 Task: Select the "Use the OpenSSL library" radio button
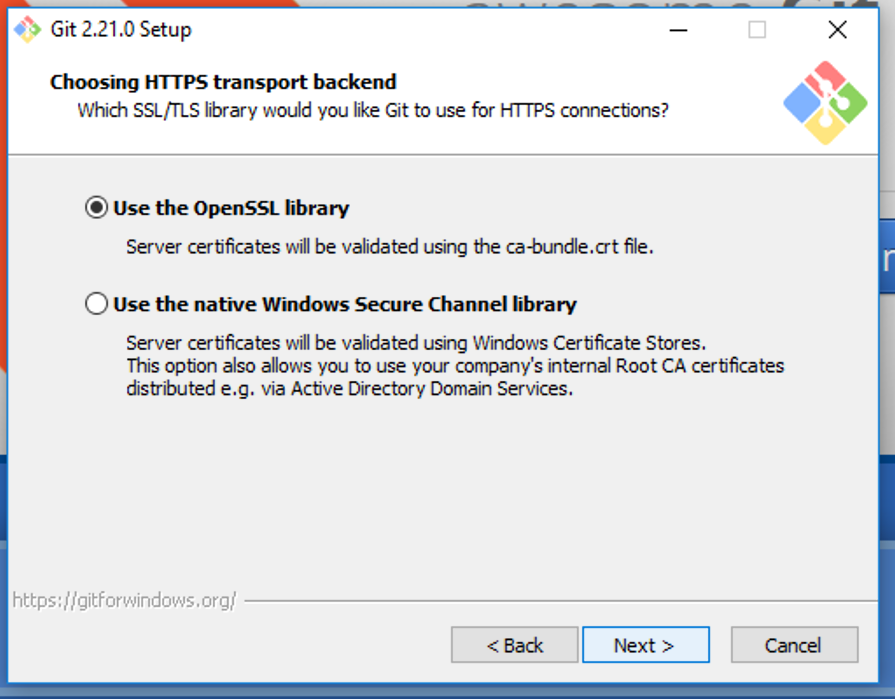pos(95,208)
